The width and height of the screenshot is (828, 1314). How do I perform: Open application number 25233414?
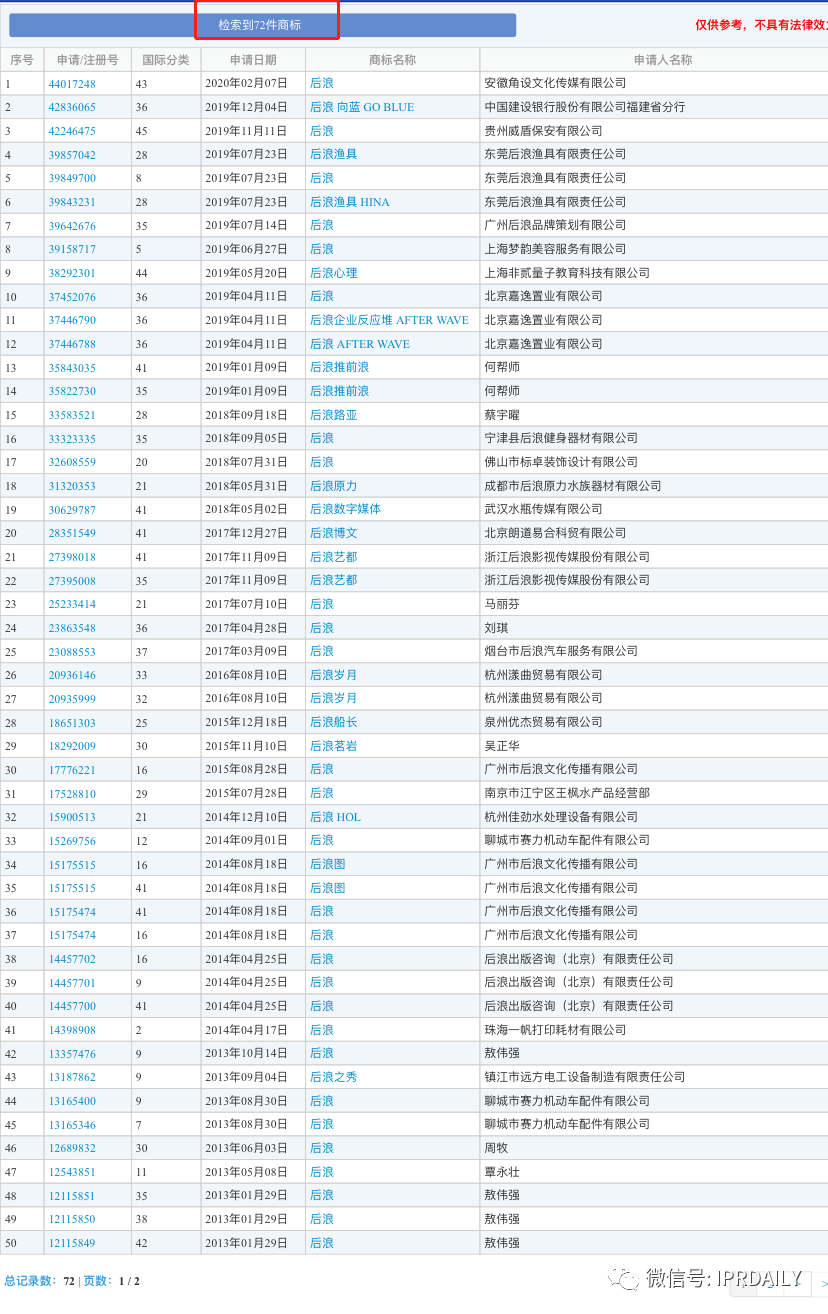(x=72, y=604)
